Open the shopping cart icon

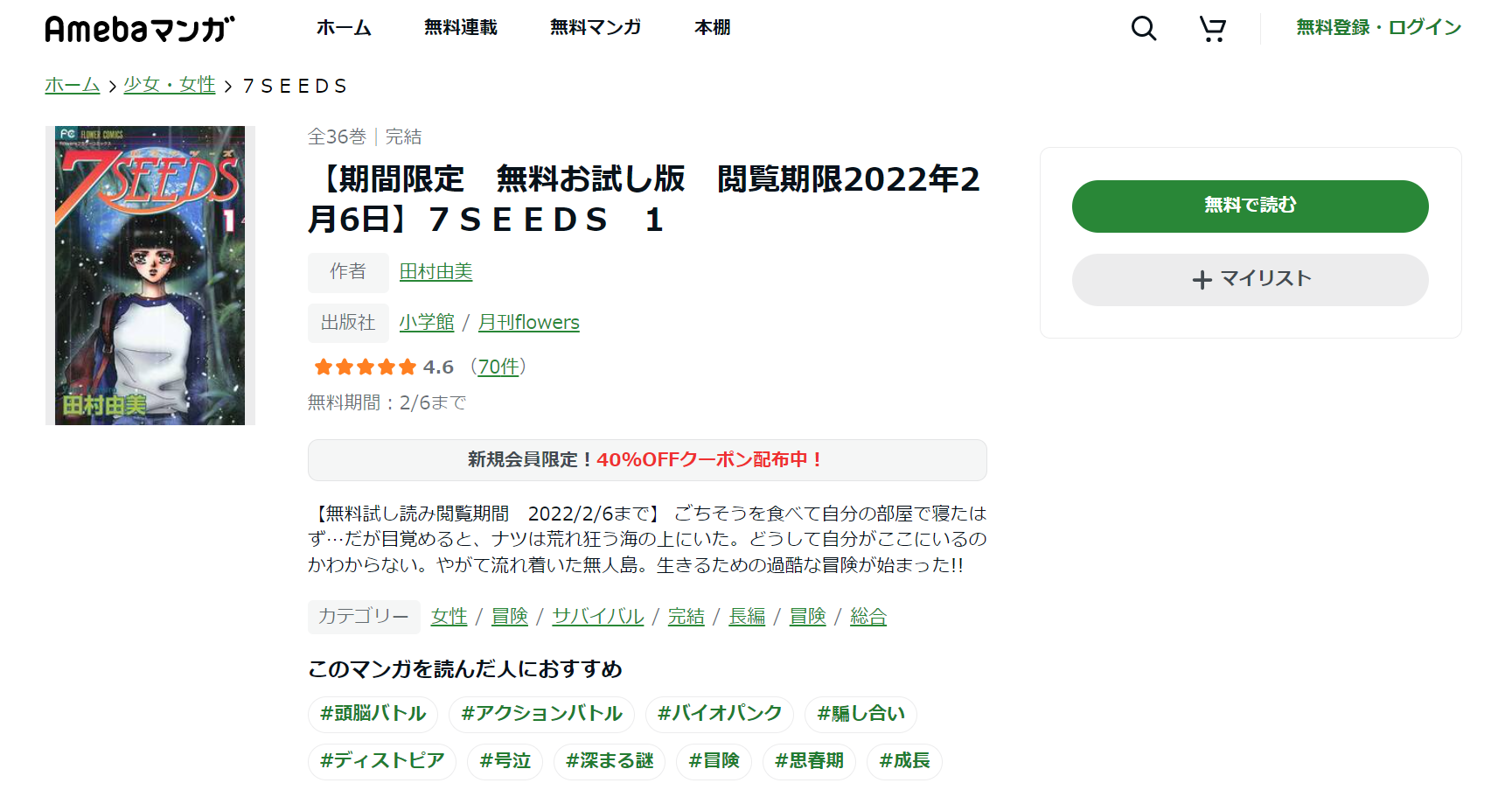pos(1212,28)
